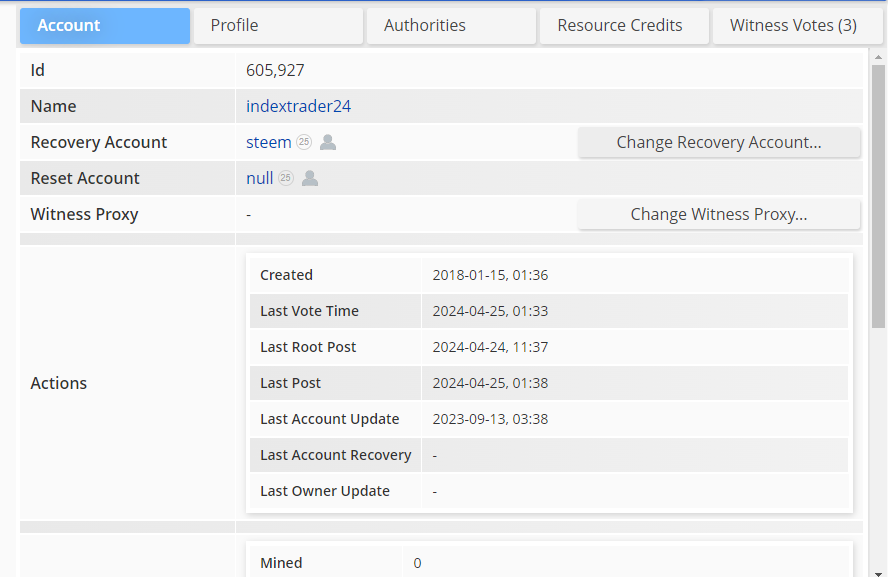The image size is (888, 577).
Task: Select Last Root Post value 2024-04-24, 11:37
Action: tap(490, 347)
